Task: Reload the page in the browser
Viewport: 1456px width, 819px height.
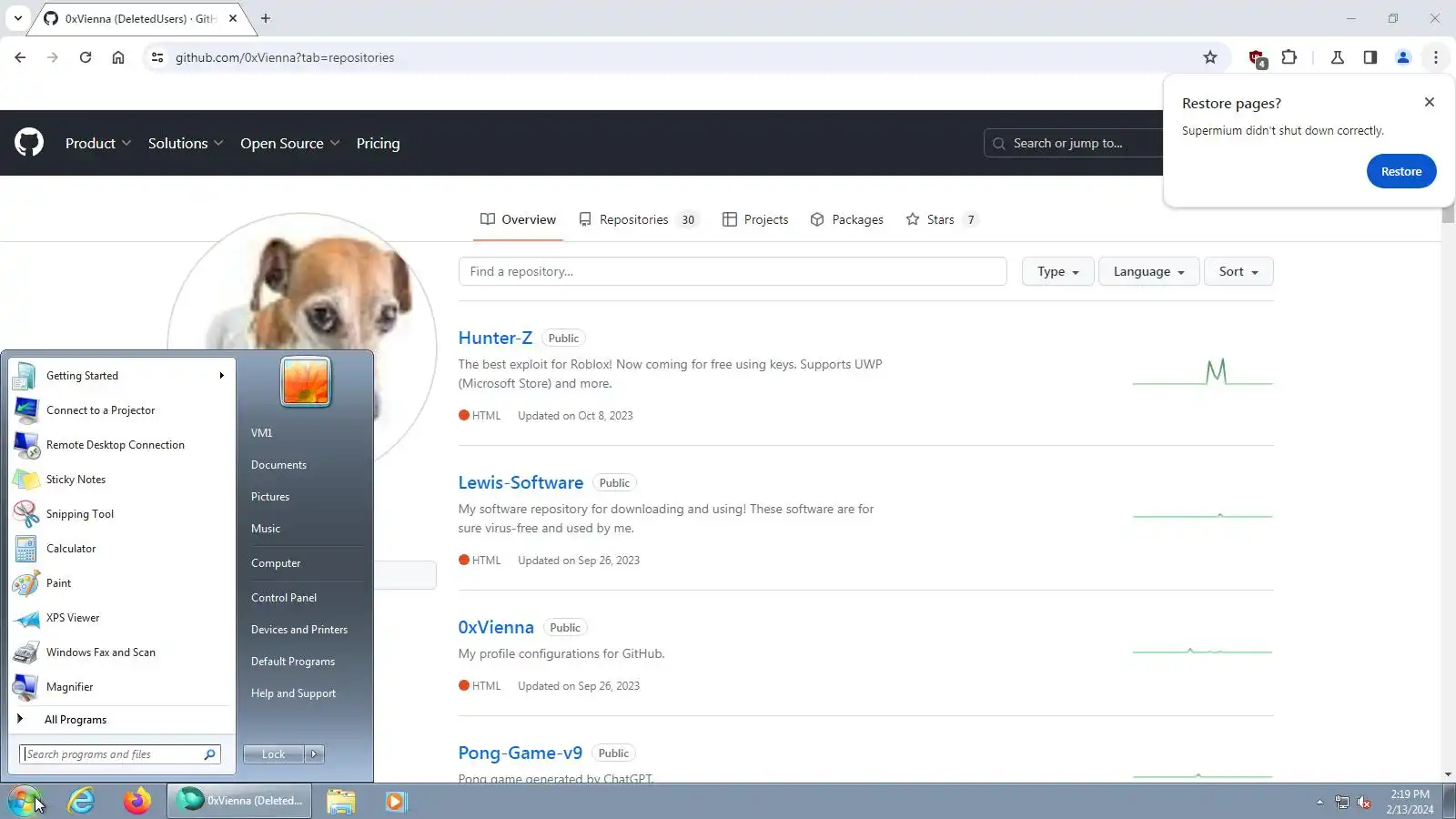Action: pos(86,57)
